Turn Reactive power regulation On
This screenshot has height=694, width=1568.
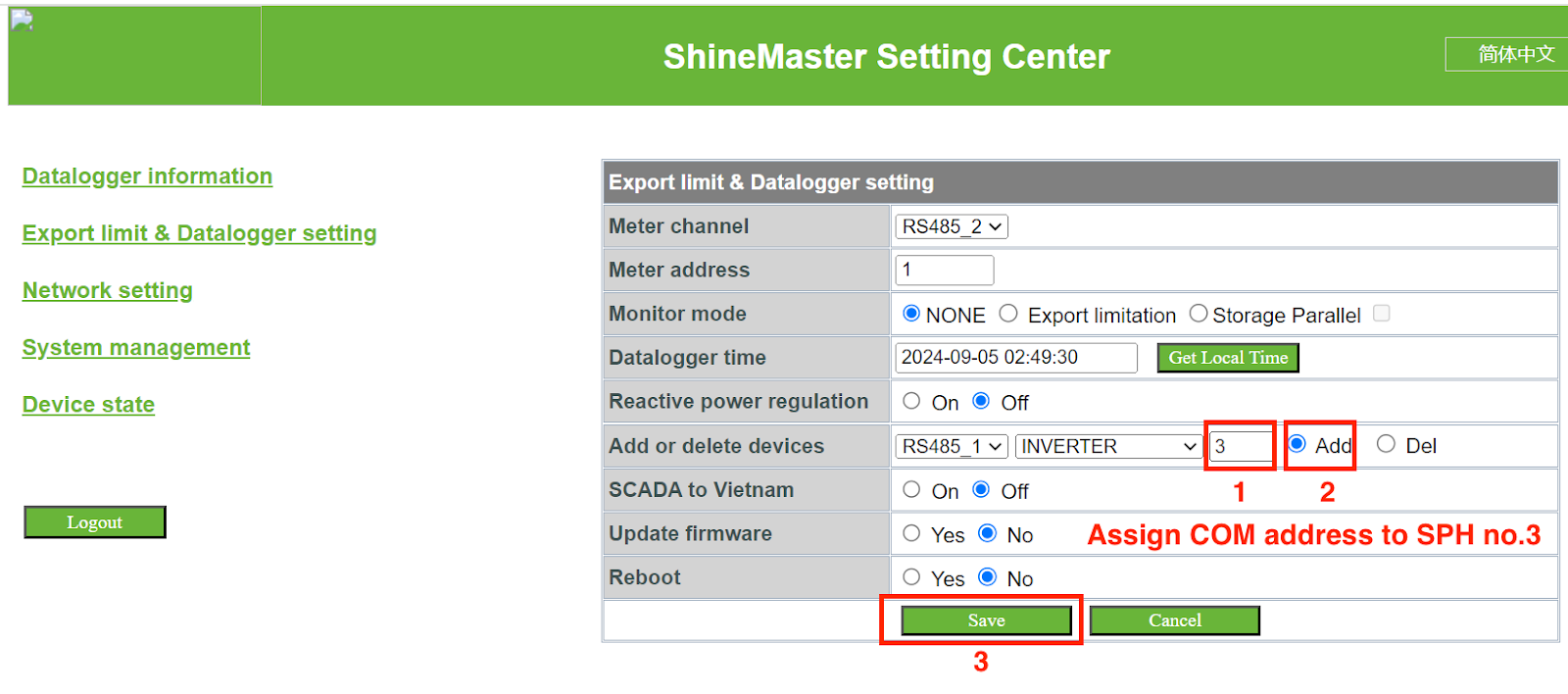(x=911, y=401)
